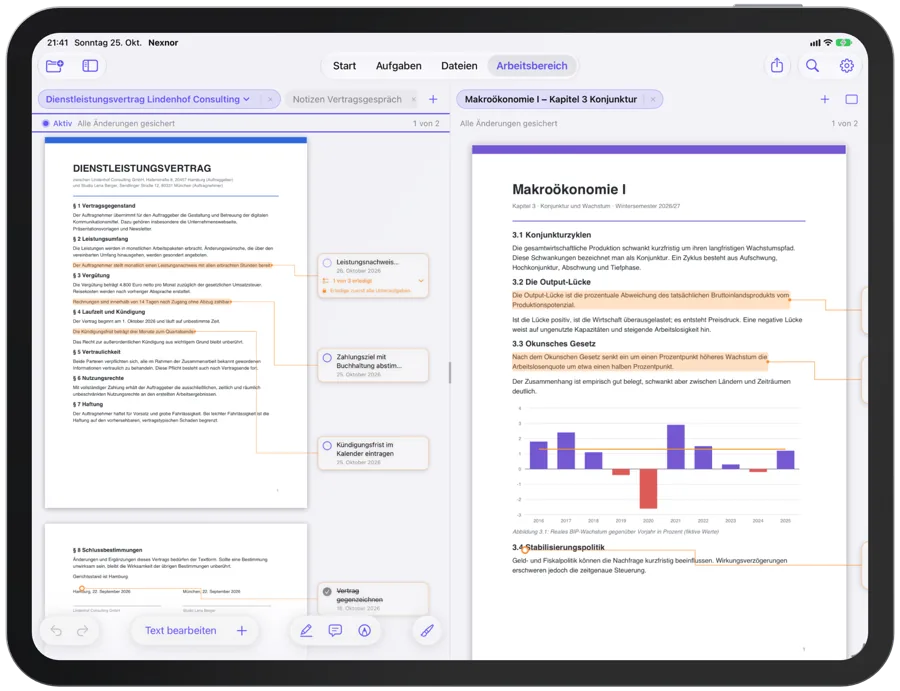
Task: Switch to the Start tab
Action: click(344, 66)
